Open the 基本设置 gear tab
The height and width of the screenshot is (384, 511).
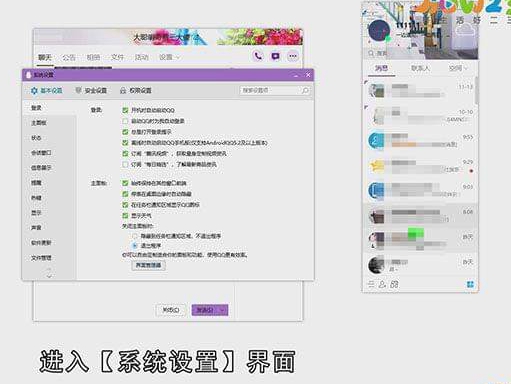point(46,90)
